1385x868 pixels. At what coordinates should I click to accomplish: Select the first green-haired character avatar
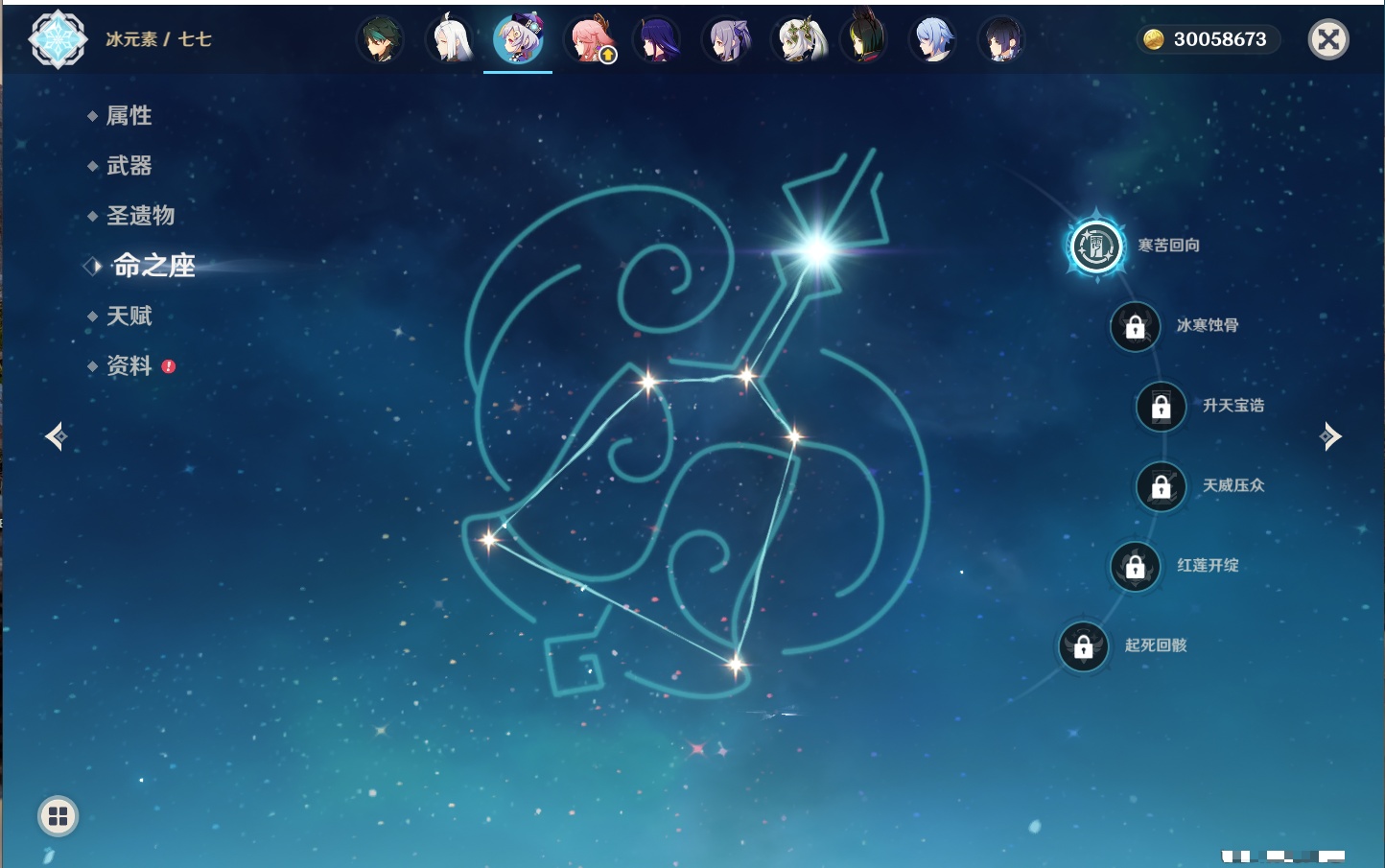380,40
